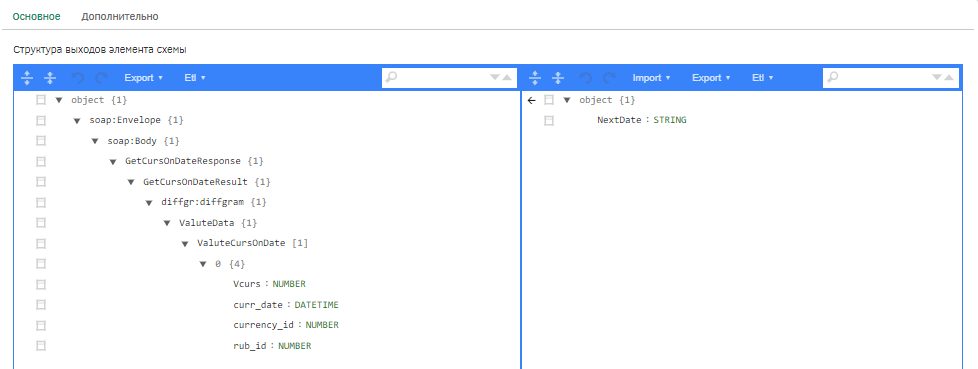The image size is (978, 369).
Task: Open Etl dropdown in right panel
Action: 762,78
